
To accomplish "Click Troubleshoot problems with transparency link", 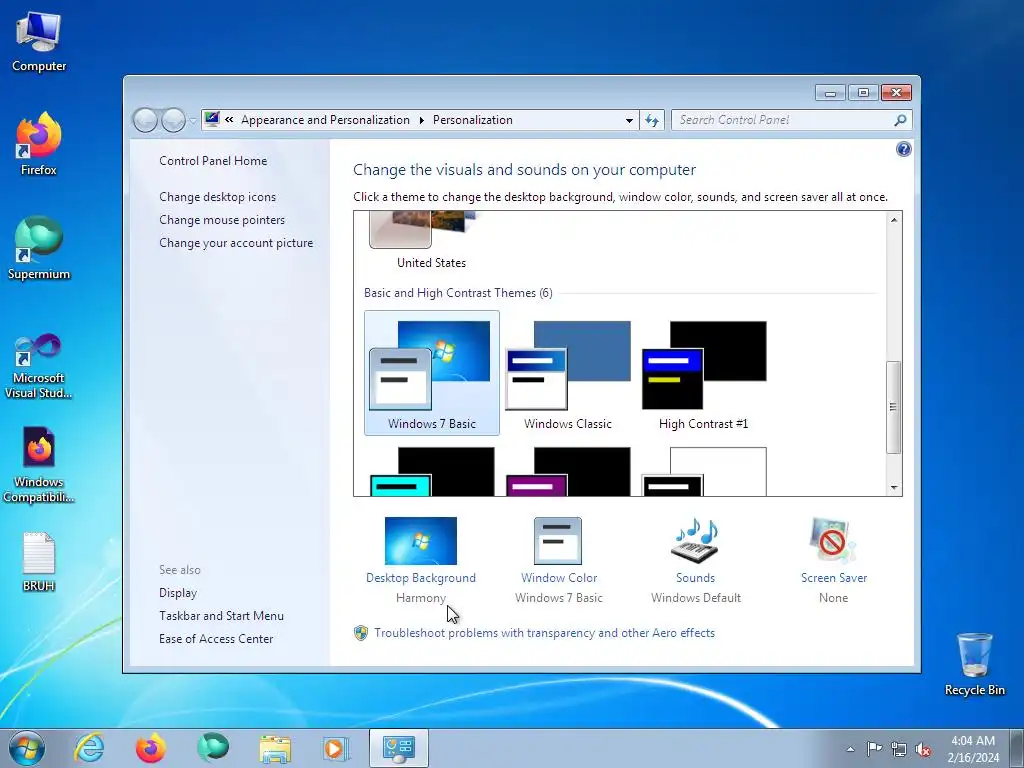I will pos(544,633).
